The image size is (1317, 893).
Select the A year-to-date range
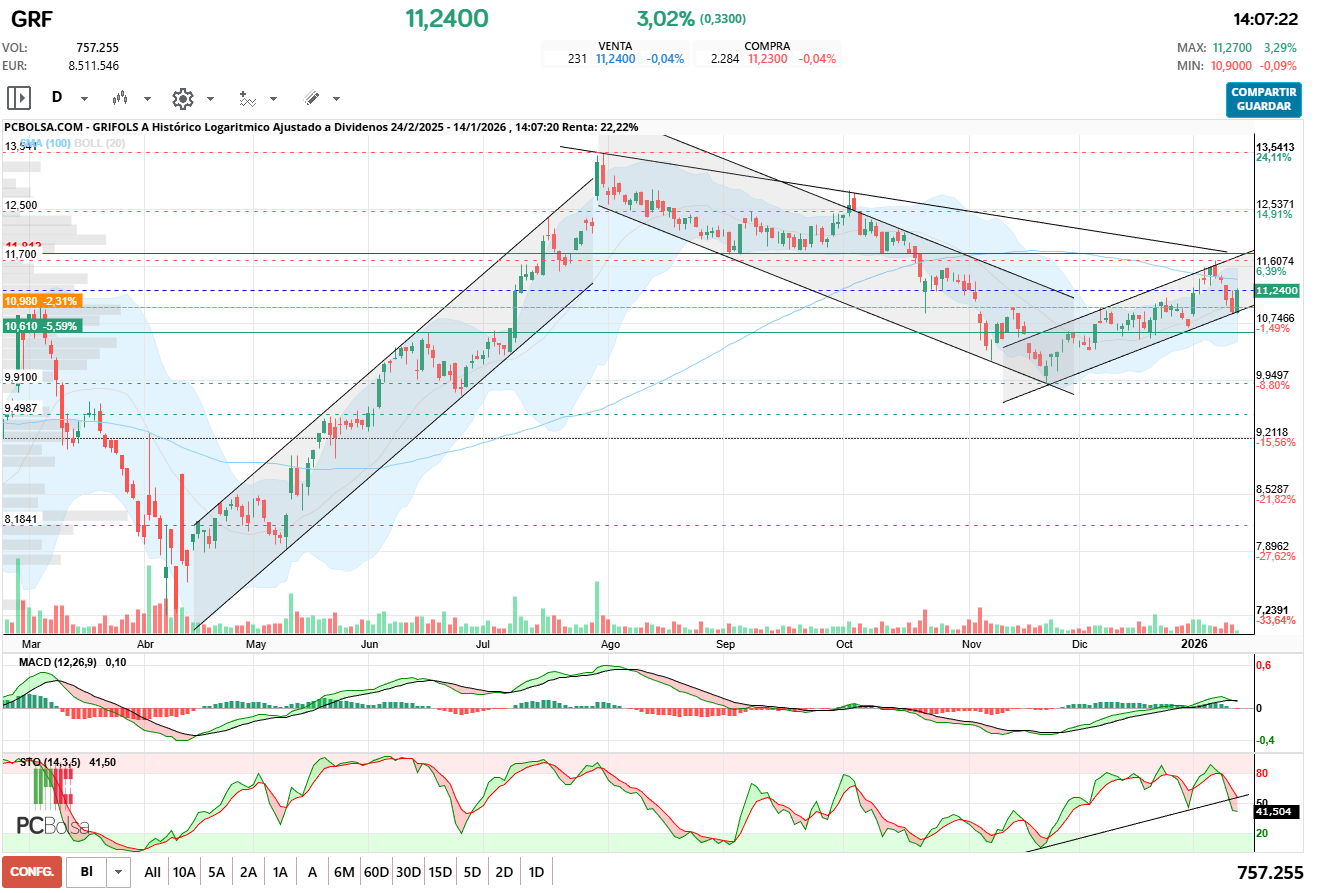[x=312, y=872]
